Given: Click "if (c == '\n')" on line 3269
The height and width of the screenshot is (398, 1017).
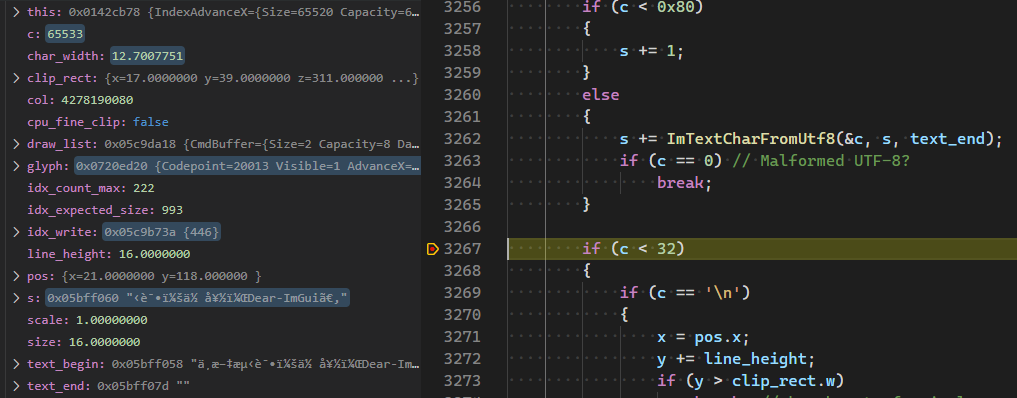Looking at the screenshot, I should point(685,293).
